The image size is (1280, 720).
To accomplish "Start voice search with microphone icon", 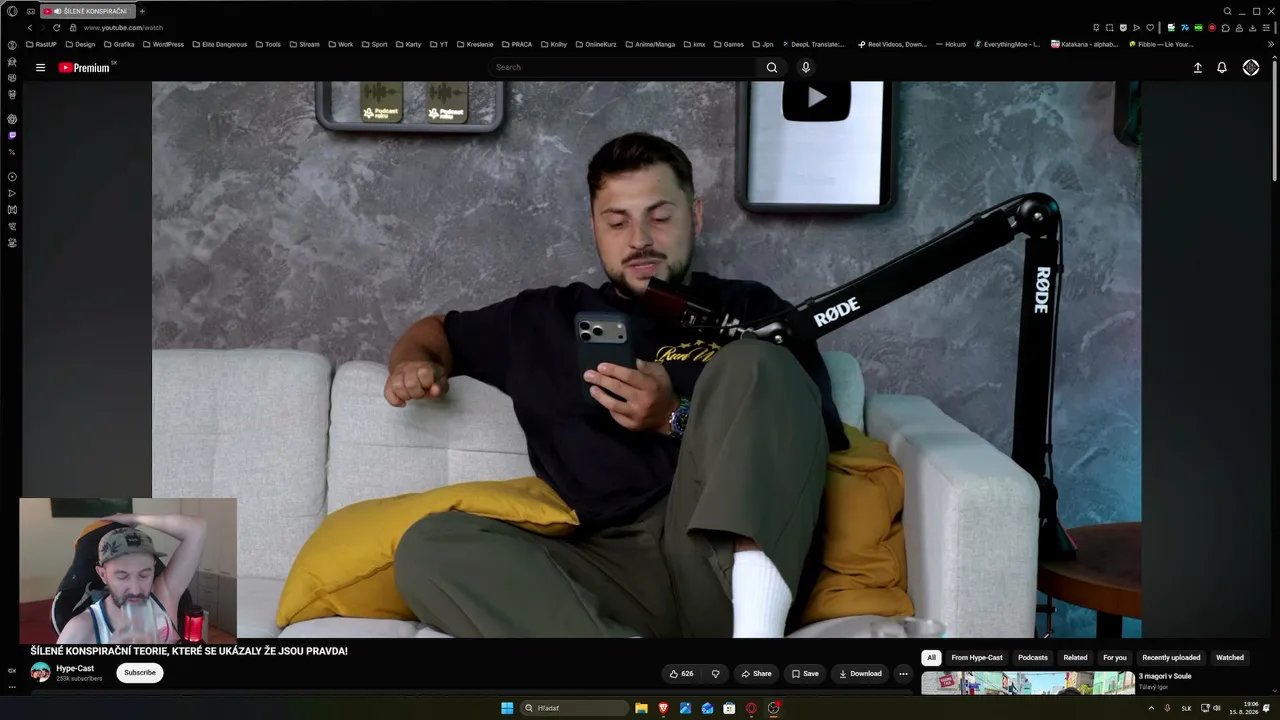I will click(x=806, y=68).
